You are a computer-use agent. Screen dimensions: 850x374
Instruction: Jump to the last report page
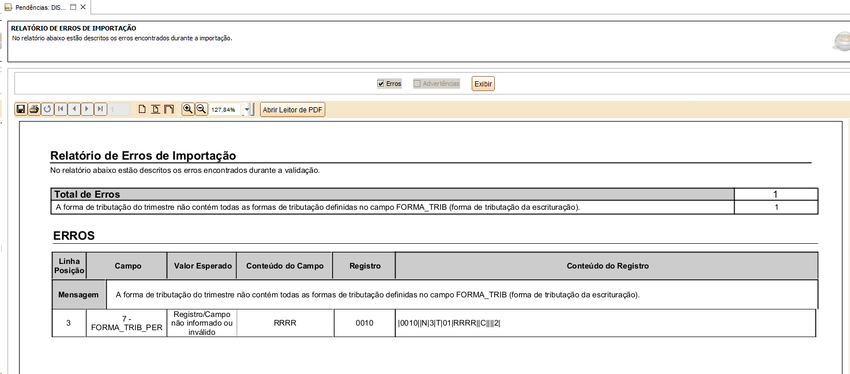click(x=100, y=109)
